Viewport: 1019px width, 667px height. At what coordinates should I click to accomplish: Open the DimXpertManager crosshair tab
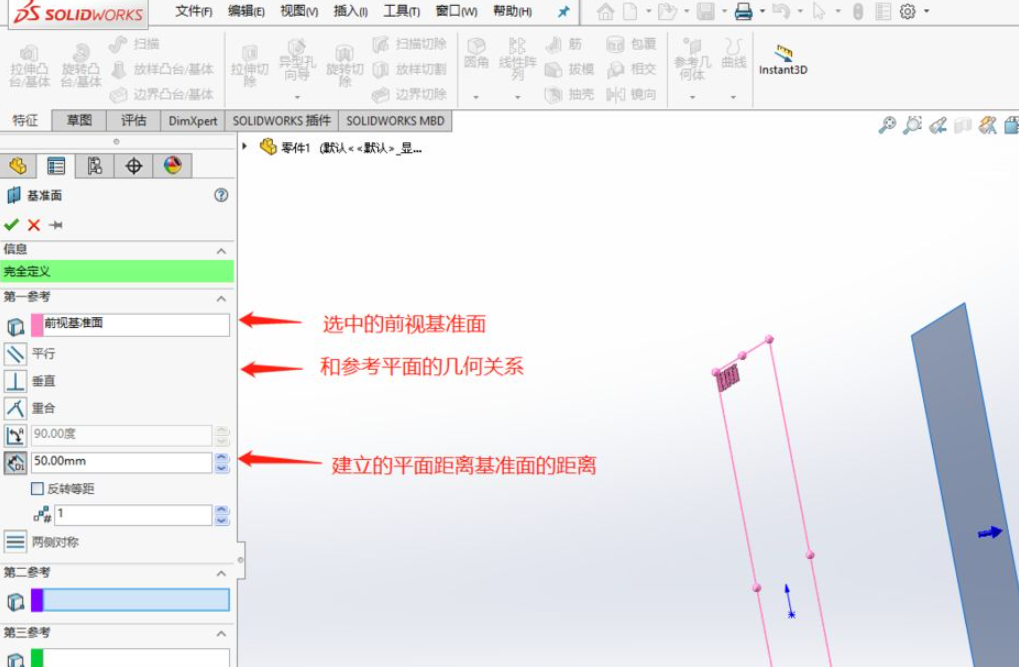133,166
